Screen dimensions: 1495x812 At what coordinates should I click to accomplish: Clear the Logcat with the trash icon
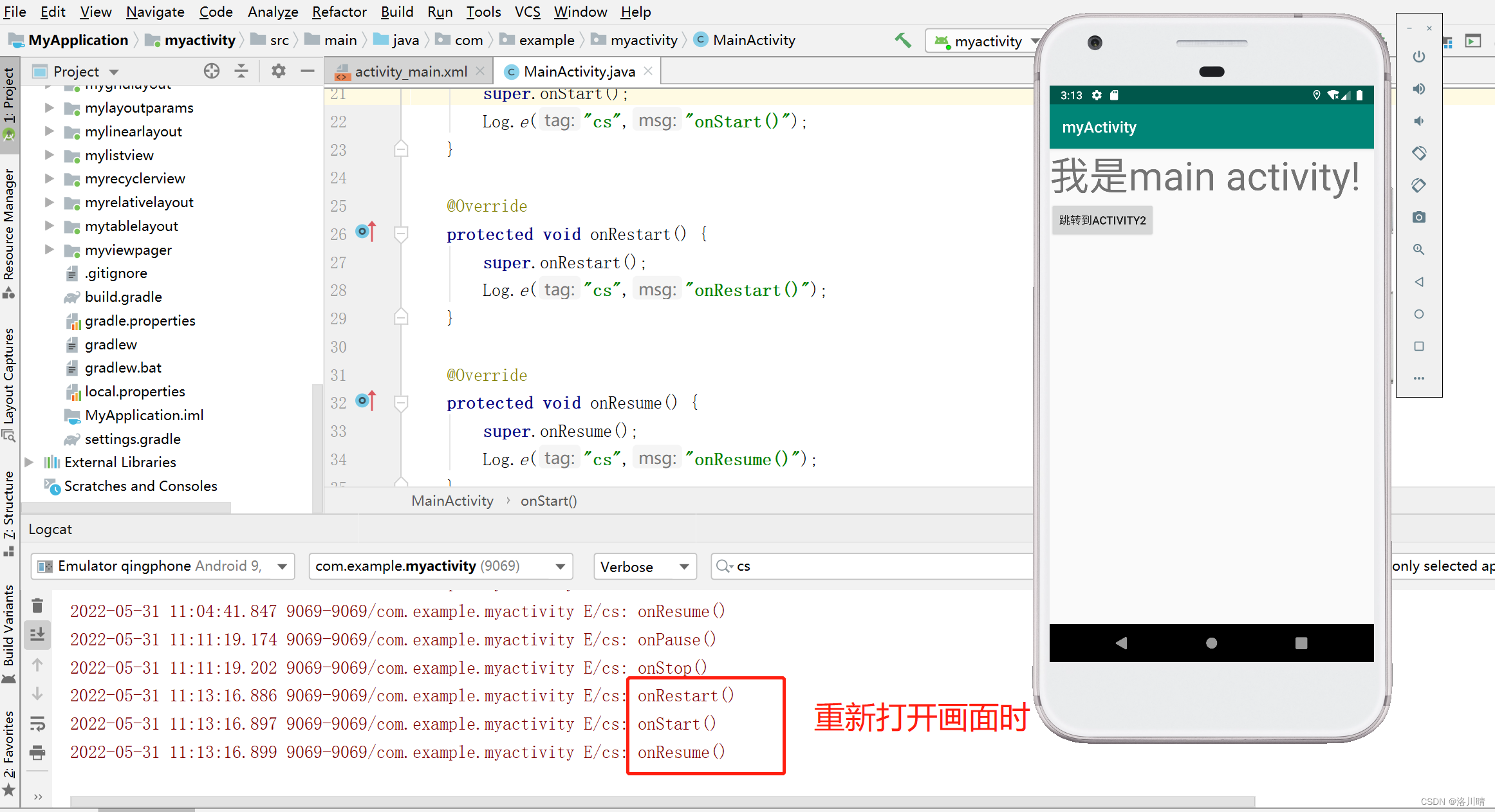pyautogui.click(x=37, y=605)
